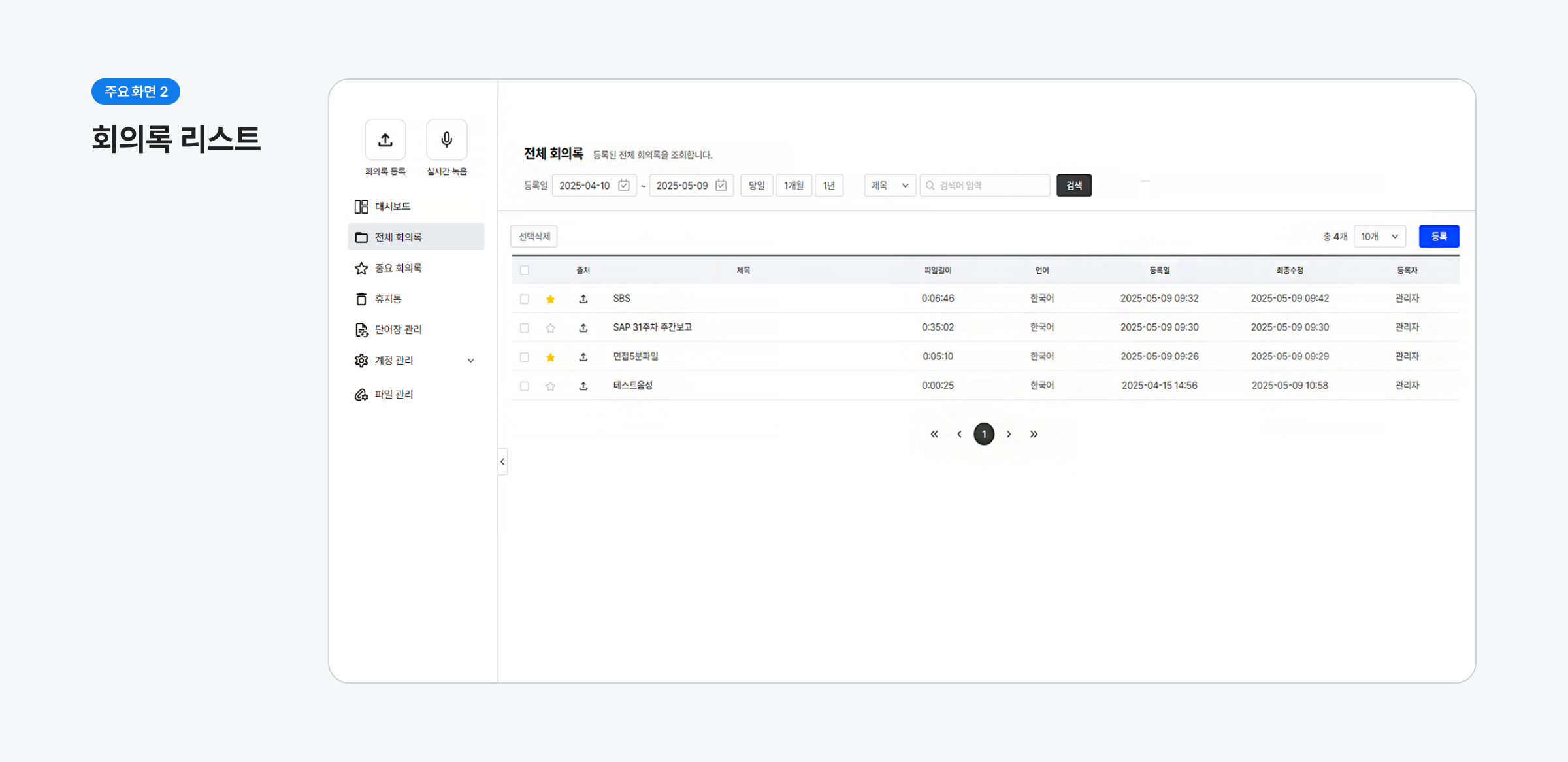This screenshot has width=1568, height=762.
Task: Click the 1개월 date range button
Action: 793,186
